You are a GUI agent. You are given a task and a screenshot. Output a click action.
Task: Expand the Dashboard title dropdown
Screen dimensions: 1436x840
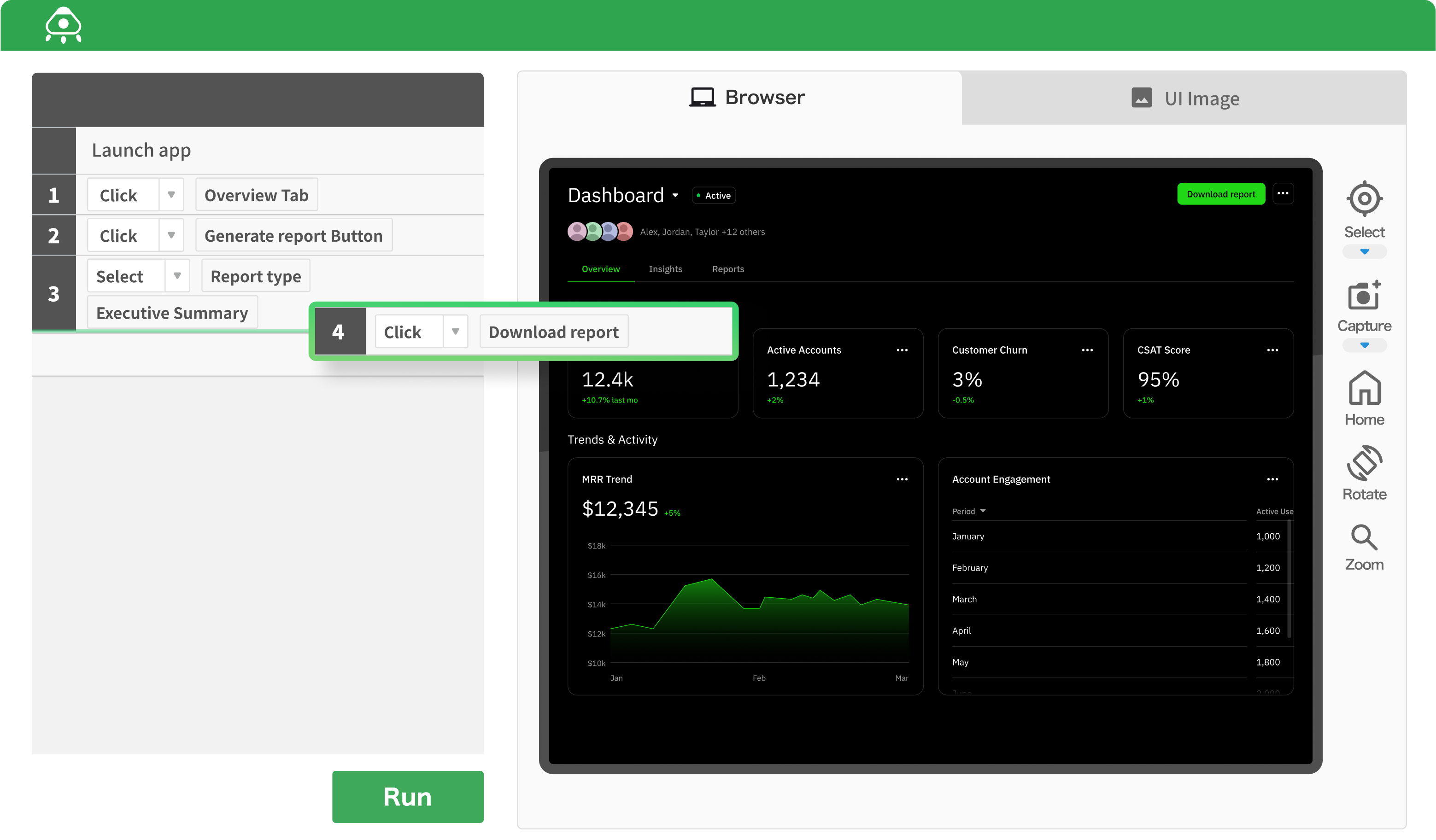click(x=675, y=195)
